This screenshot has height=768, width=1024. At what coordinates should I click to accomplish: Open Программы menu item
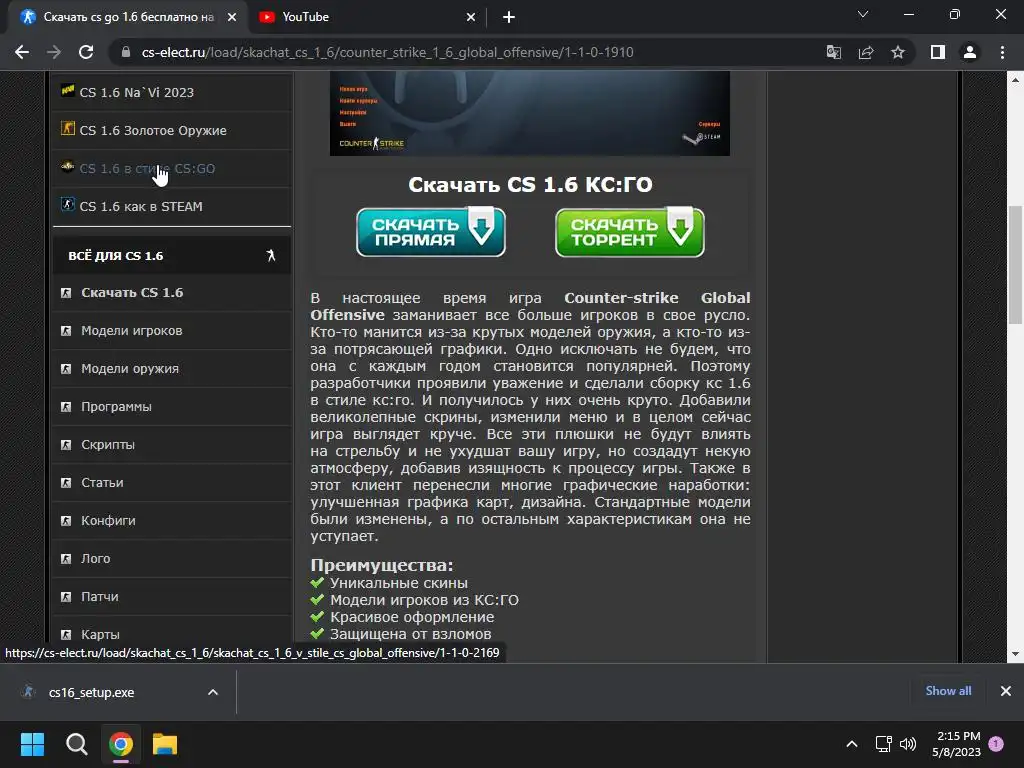click(x=116, y=406)
